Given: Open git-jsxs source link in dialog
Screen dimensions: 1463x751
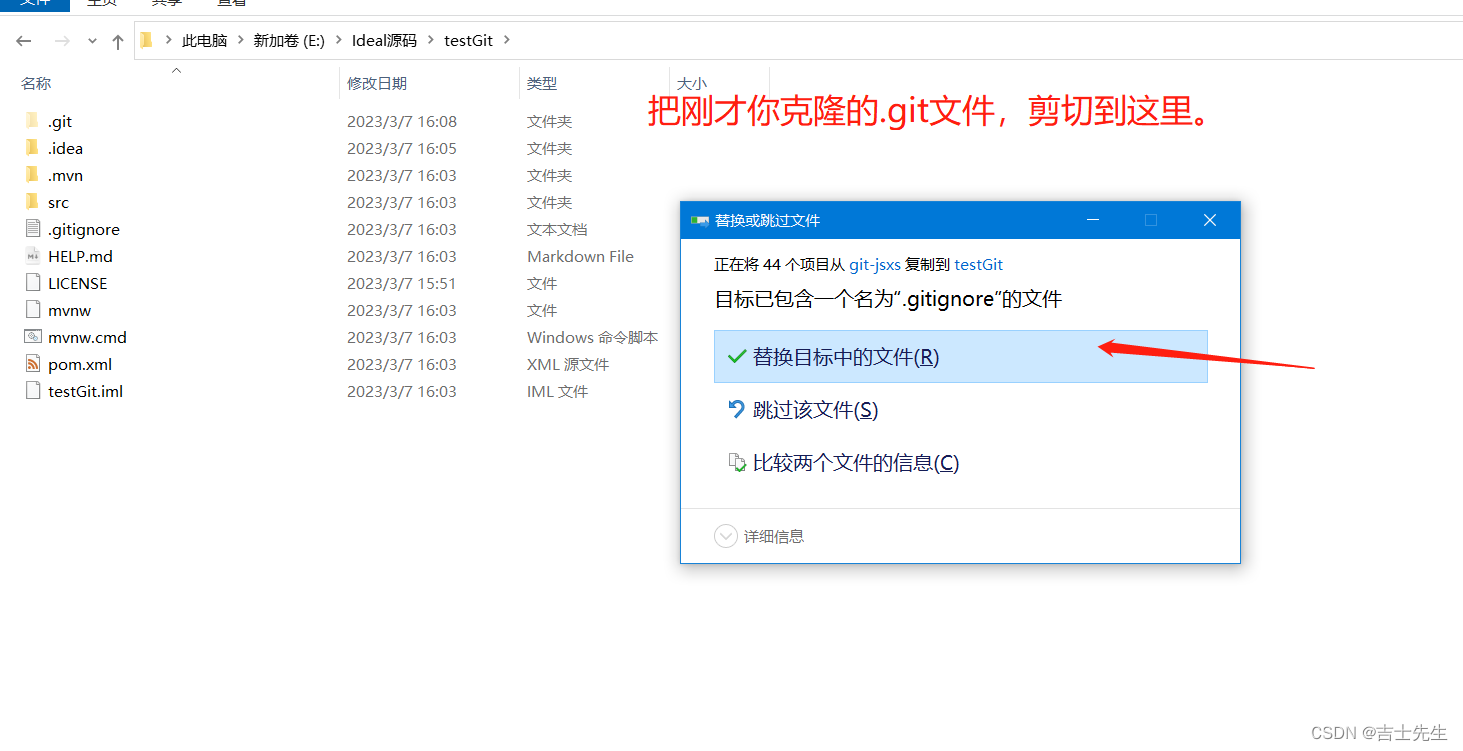Looking at the screenshot, I should coord(875,264).
